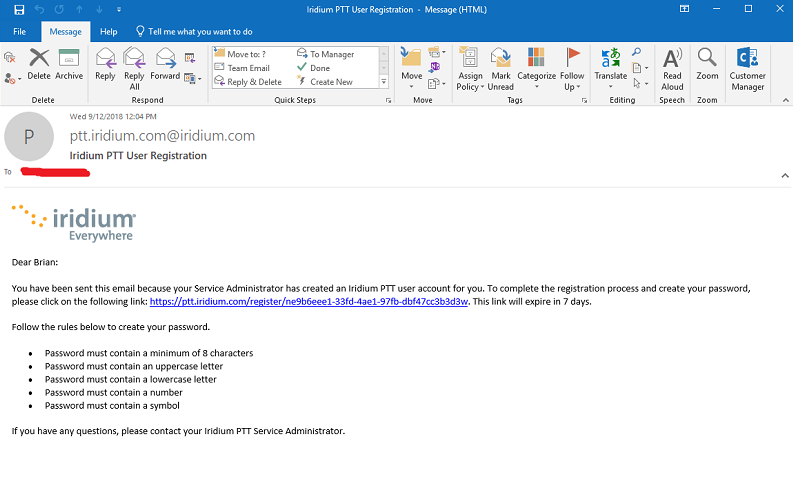Go to next item with down arrow
This screenshot has width=793, height=488.
pyautogui.click(x=99, y=10)
